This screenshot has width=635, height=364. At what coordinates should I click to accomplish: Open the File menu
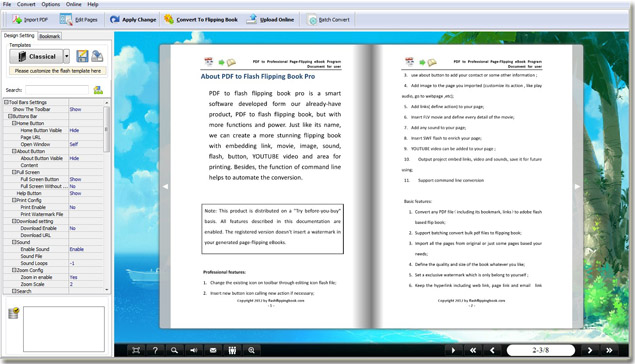coord(7,4)
